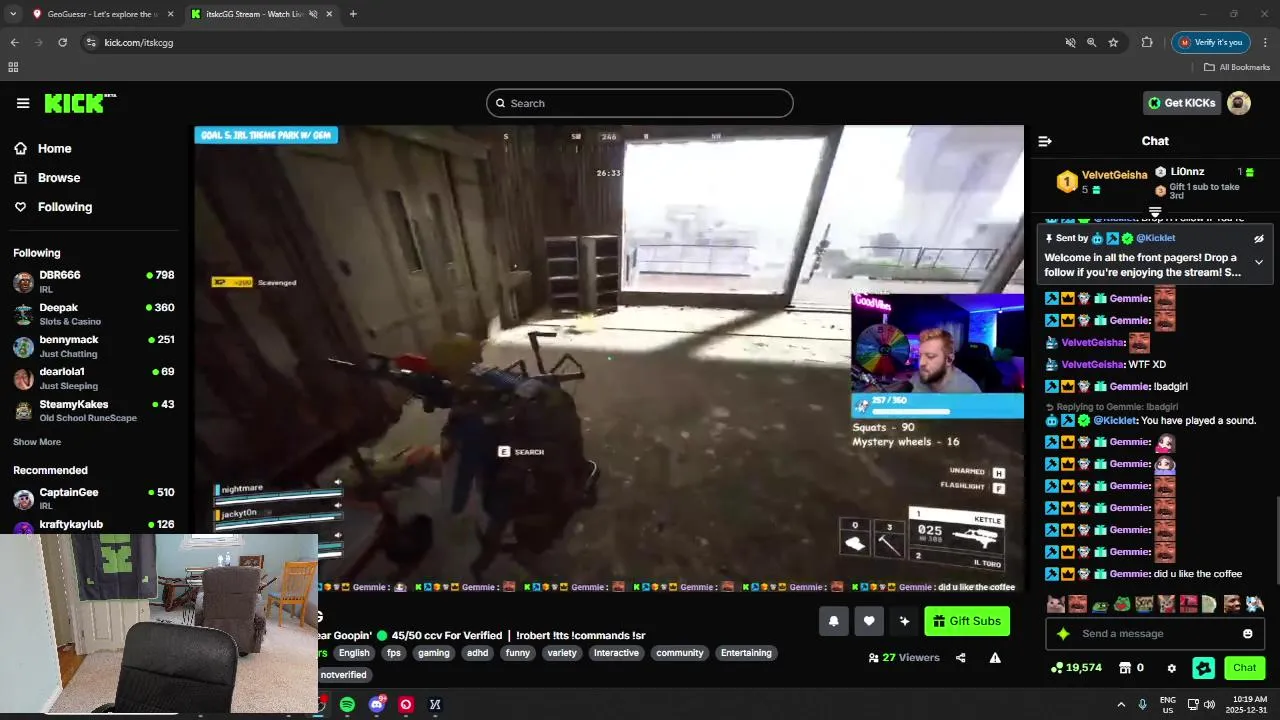Reload the page
Viewport: 1280px width, 720px height.
[x=62, y=42]
